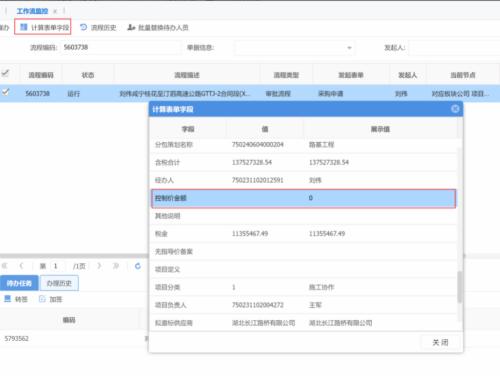Select the 项目分类 row
This screenshot has width=500, height=376.
[303, 287]
